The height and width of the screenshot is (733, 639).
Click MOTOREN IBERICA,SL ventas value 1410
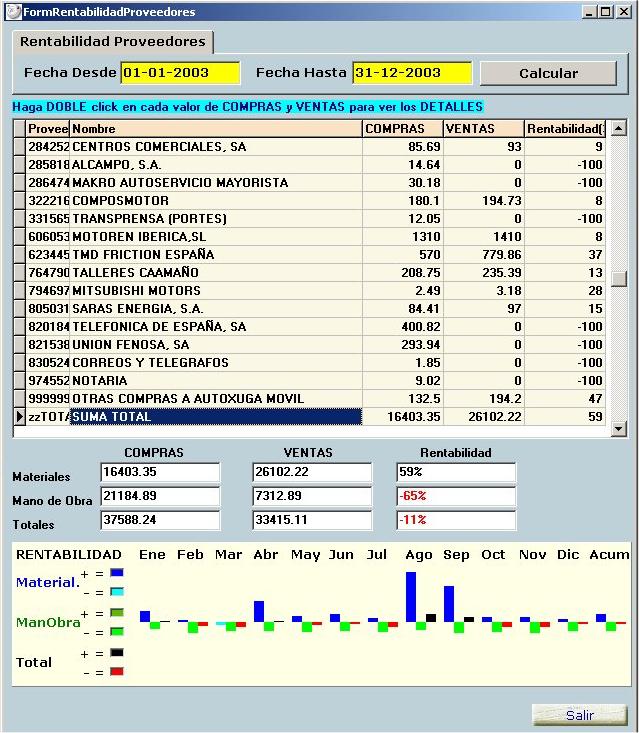(x=483, y=237)
